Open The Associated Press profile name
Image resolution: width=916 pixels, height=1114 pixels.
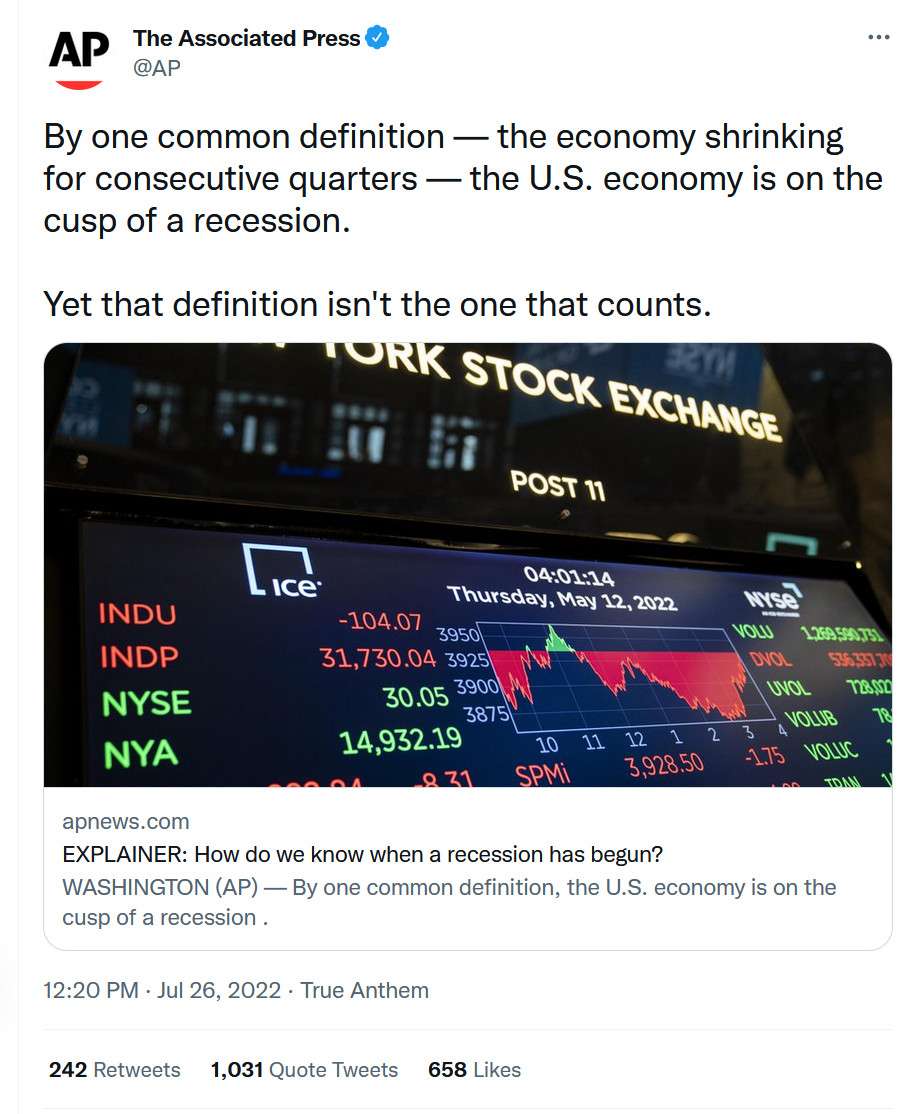point(247,38)
